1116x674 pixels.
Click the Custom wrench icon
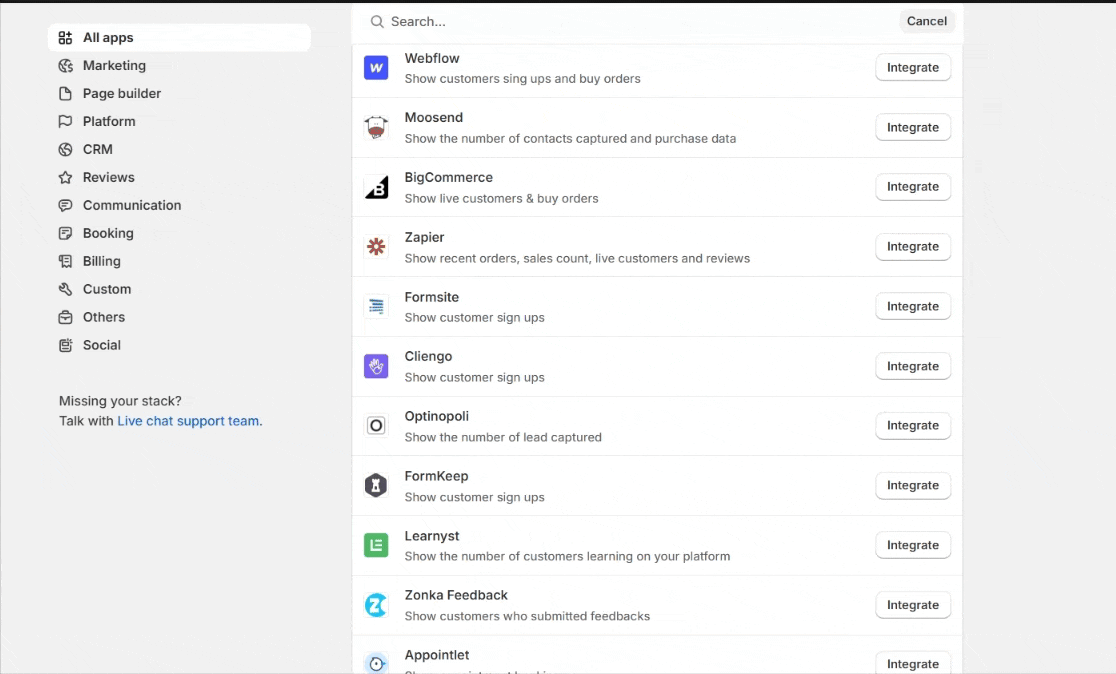click(65, 289)
